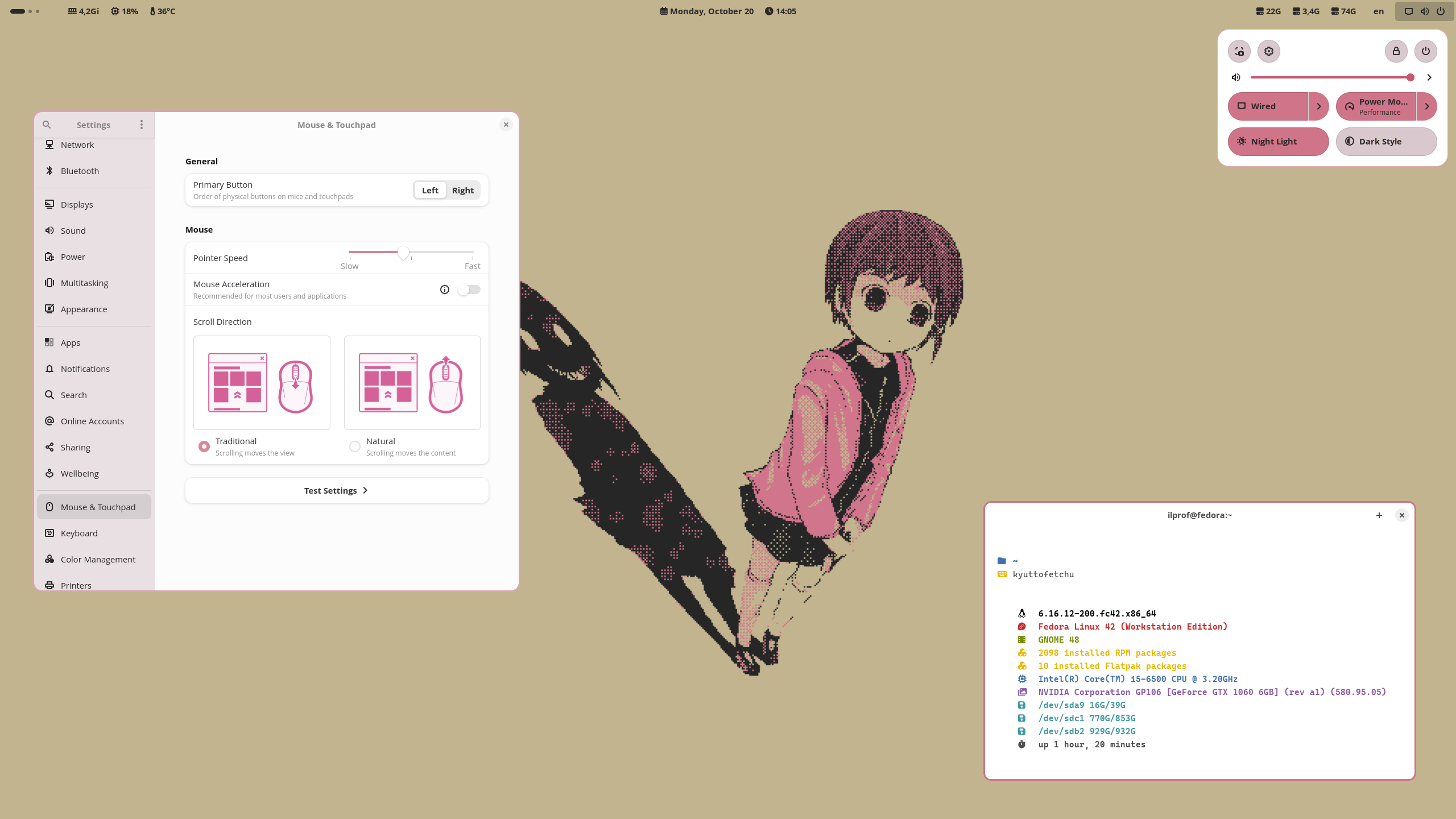Click the Mouse Acceleration info icon

(445, 289)
